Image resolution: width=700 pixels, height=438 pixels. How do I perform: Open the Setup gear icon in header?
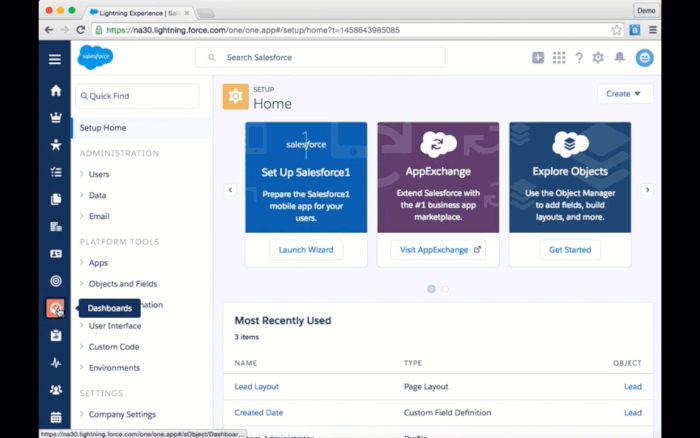coord(598,57)
